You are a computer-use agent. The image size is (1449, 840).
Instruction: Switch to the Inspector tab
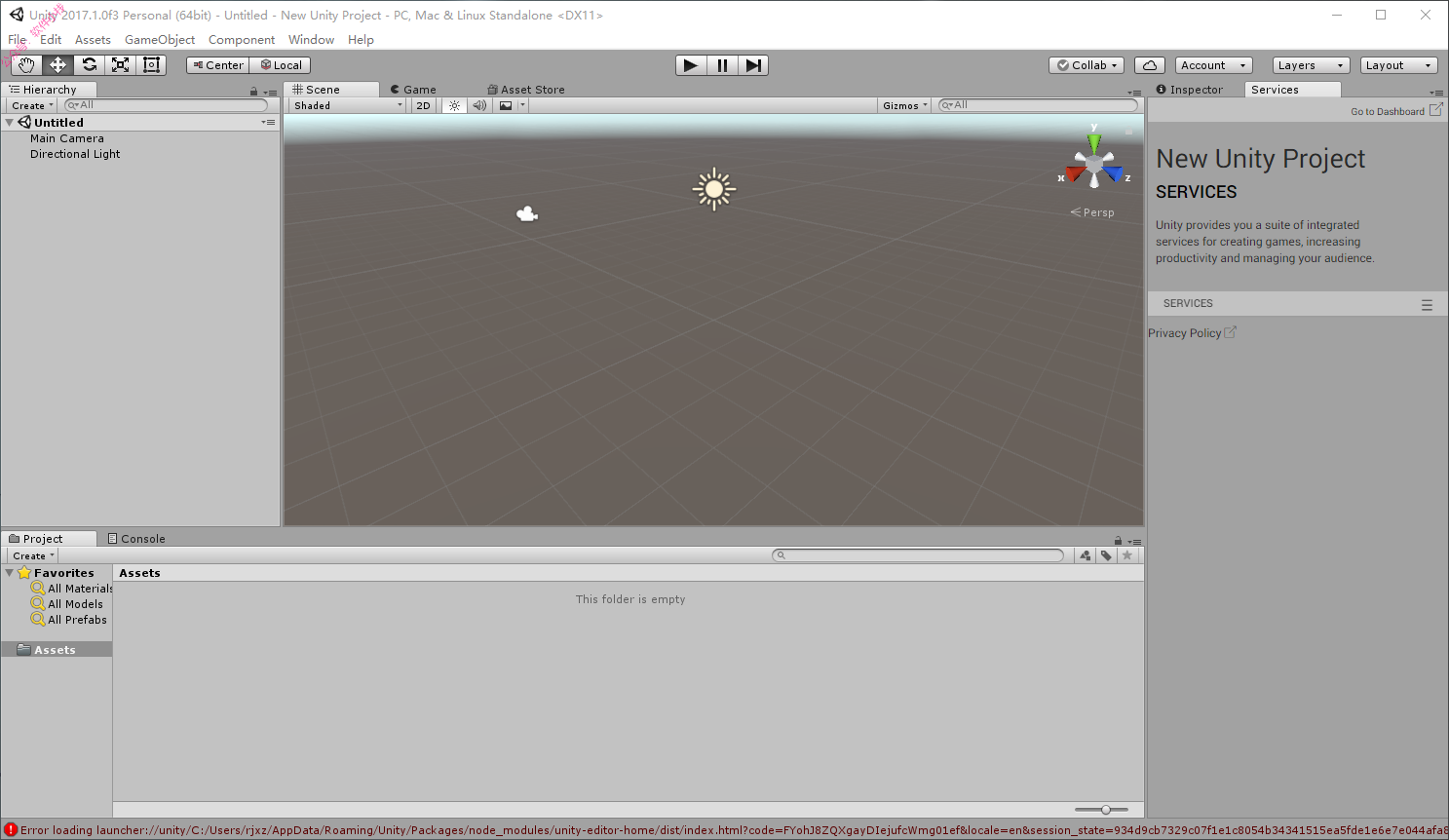pyautogui.click(x=1190, y=90)
